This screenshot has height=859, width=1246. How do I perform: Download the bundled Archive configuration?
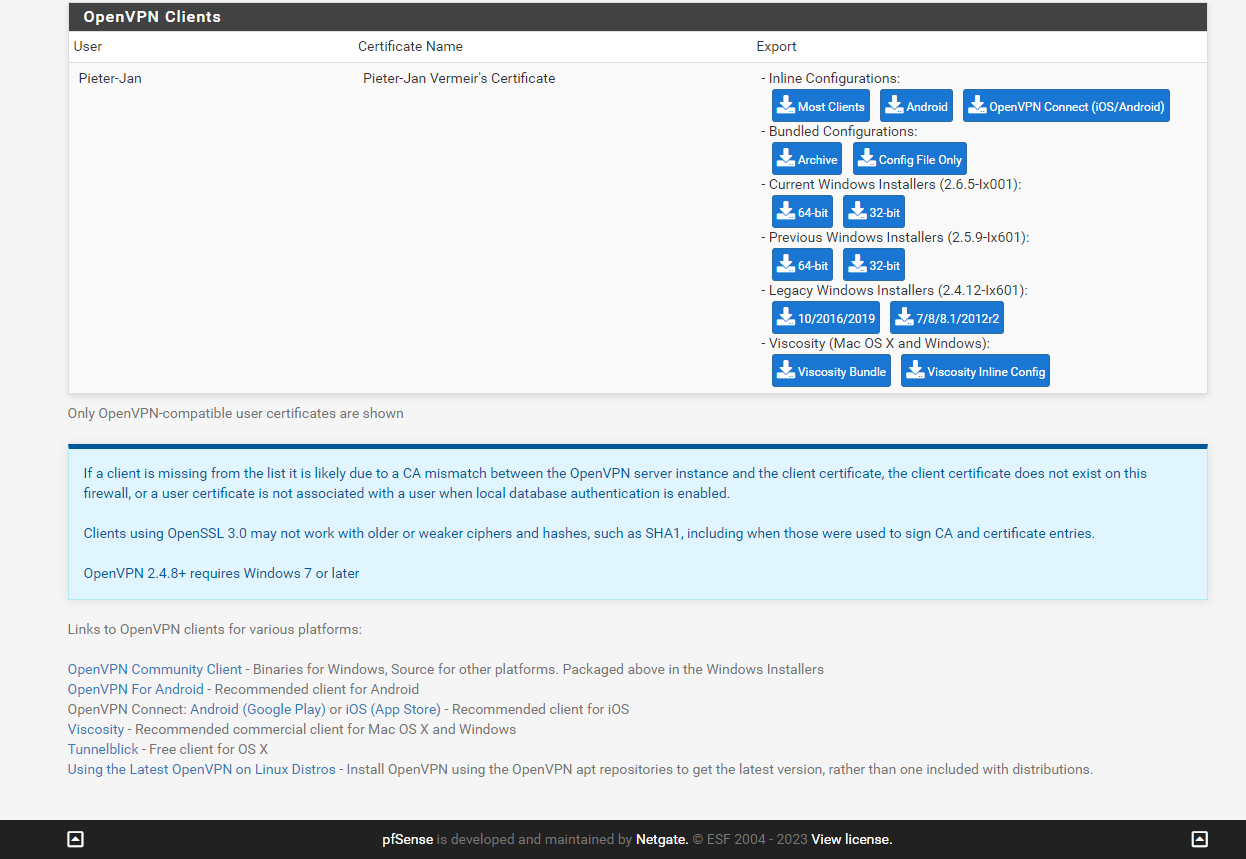(x=806, y=159)
